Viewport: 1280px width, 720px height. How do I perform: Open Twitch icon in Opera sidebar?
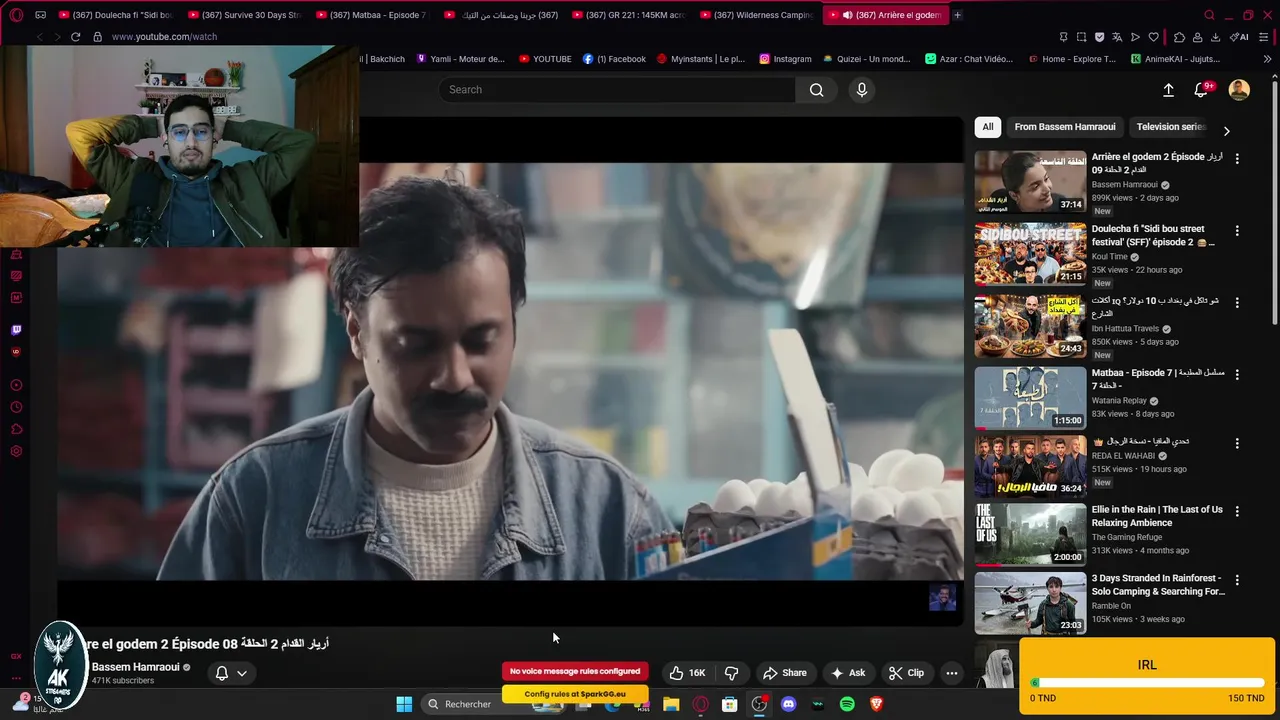tap(16, 330)
